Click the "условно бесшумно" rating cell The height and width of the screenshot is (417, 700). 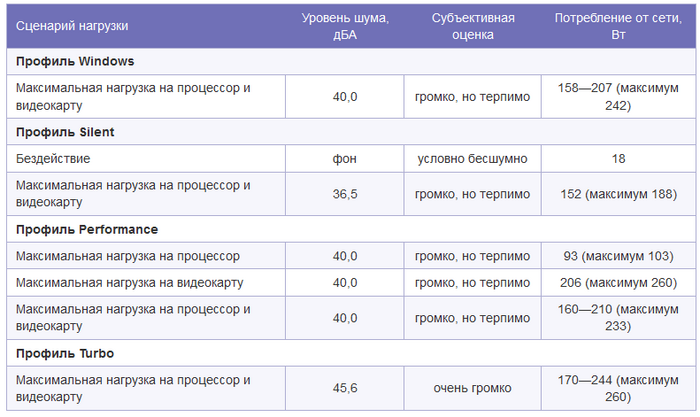click(x=472, y=158)
